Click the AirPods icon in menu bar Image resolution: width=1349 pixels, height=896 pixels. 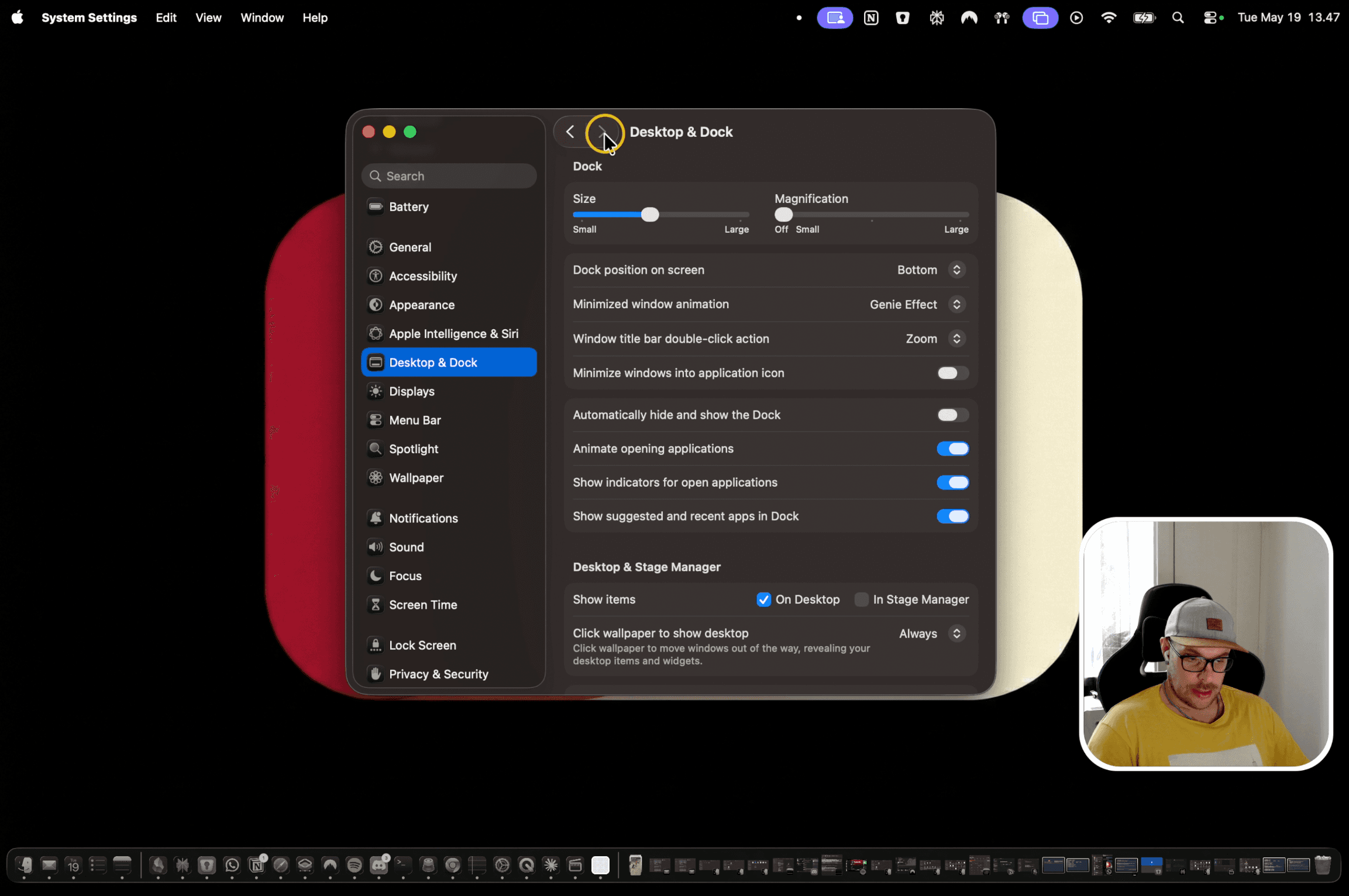1002,18
